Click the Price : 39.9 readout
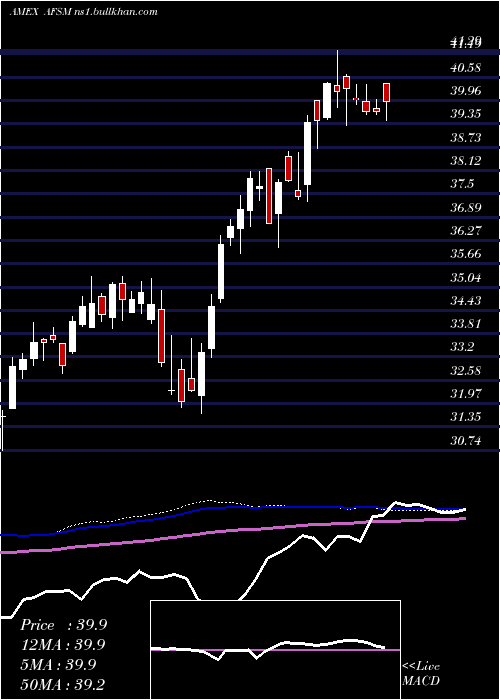Viewport: 500px width, 700px height. coord(63,625)
